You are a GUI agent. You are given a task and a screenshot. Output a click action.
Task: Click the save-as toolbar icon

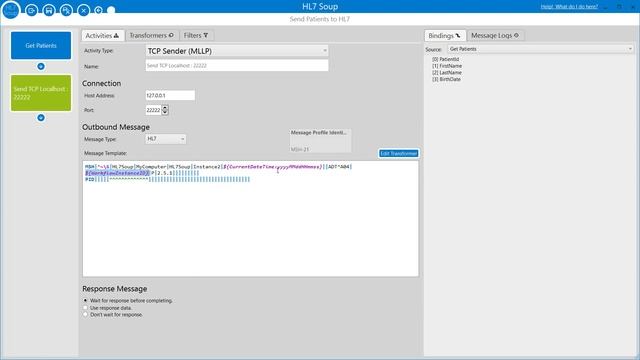pyautogui.click(x=66, y=10)
